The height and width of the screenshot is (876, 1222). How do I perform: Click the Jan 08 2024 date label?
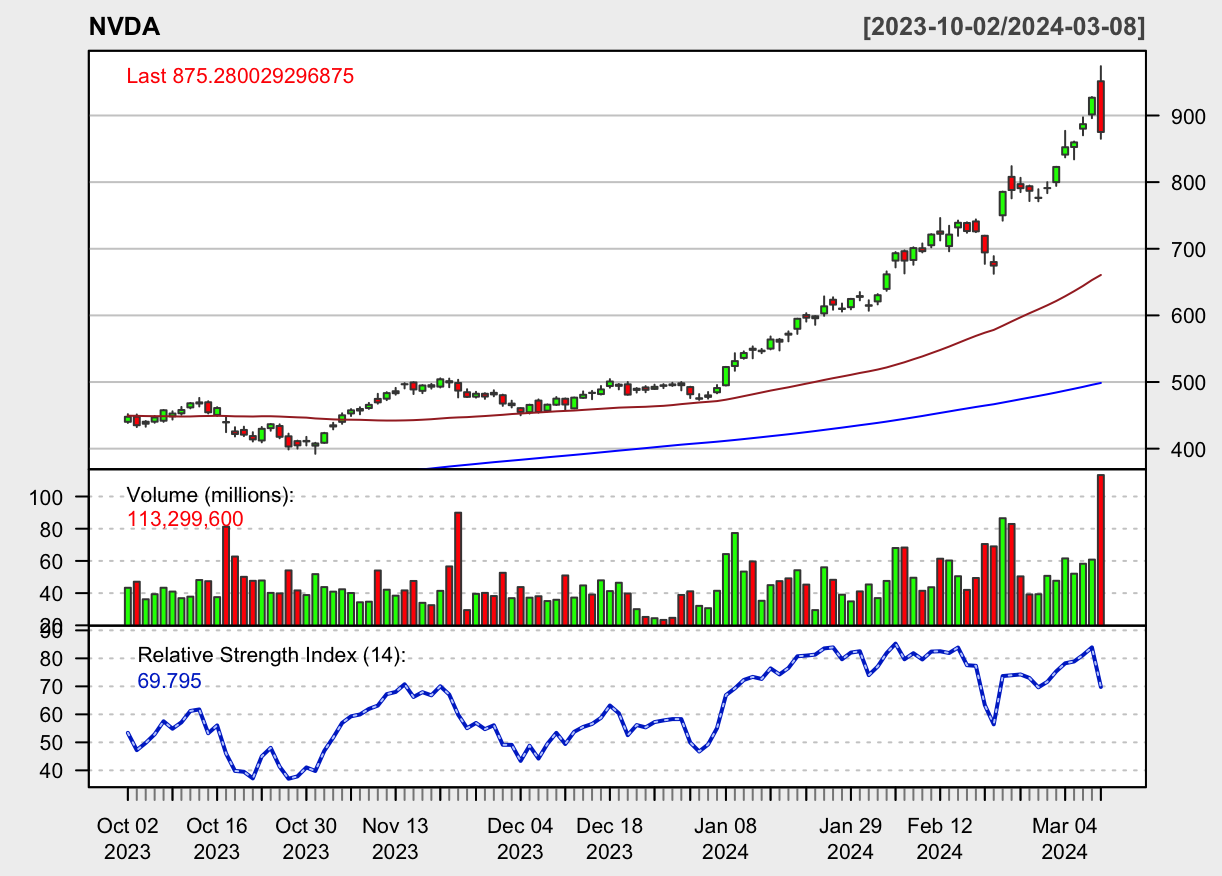click(x=726, y=839)
